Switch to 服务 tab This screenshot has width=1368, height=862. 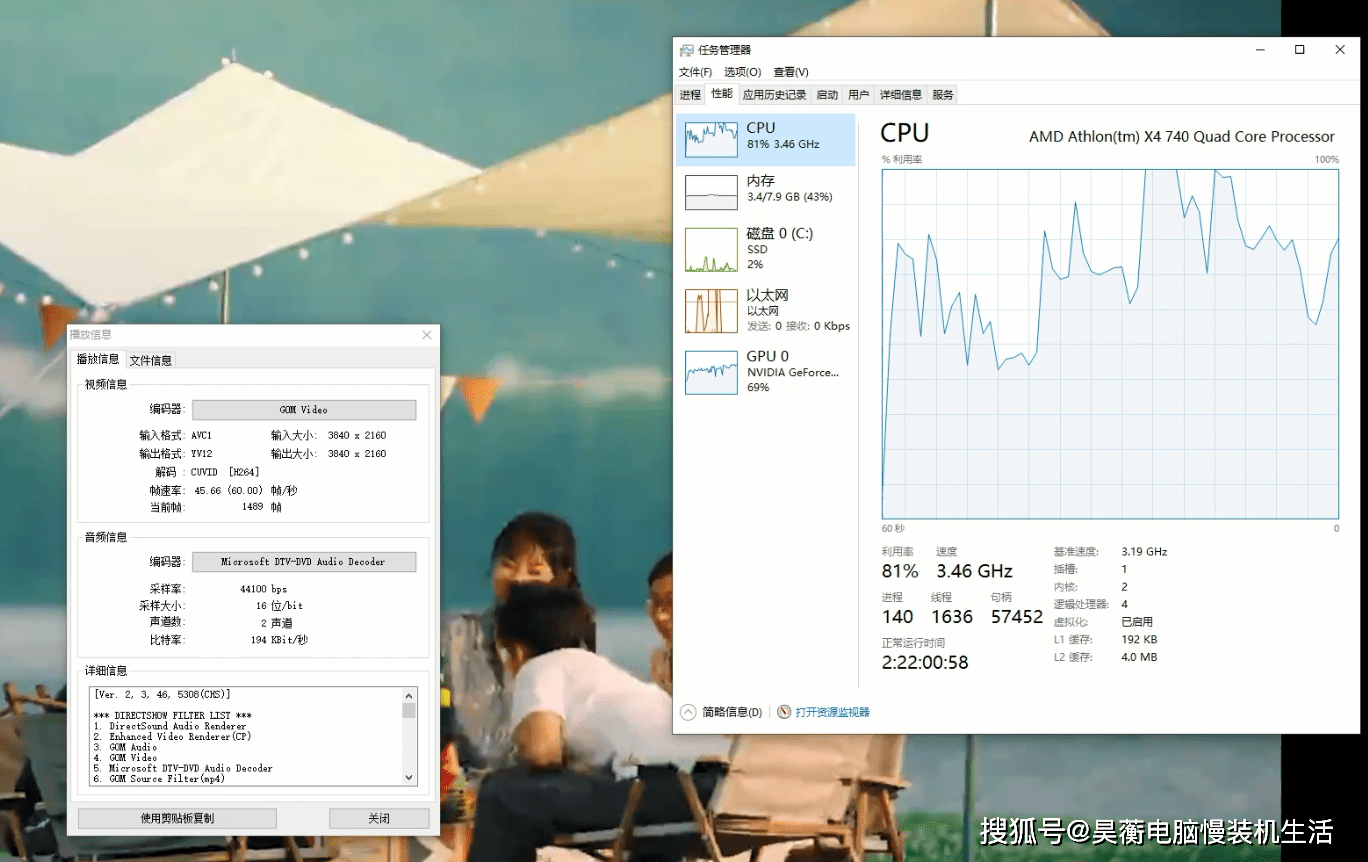pyautogui.click(x=942, y=95)
